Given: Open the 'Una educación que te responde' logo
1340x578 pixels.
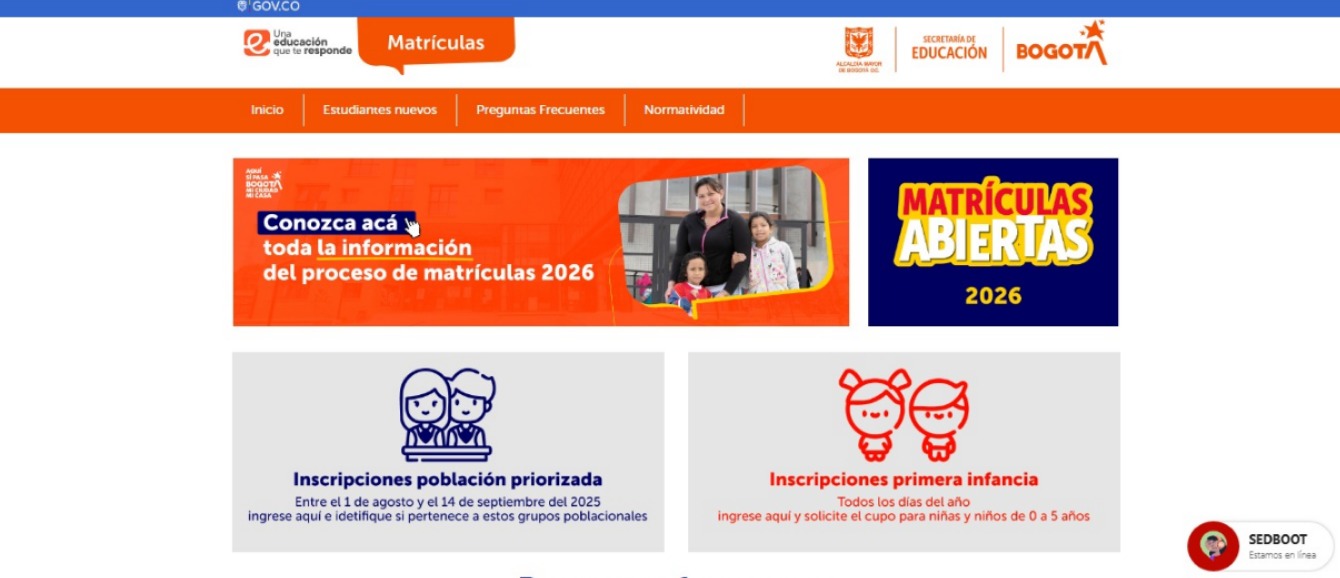Looking at the screenshot, I should pyautogui.click(x=297, y=43).
